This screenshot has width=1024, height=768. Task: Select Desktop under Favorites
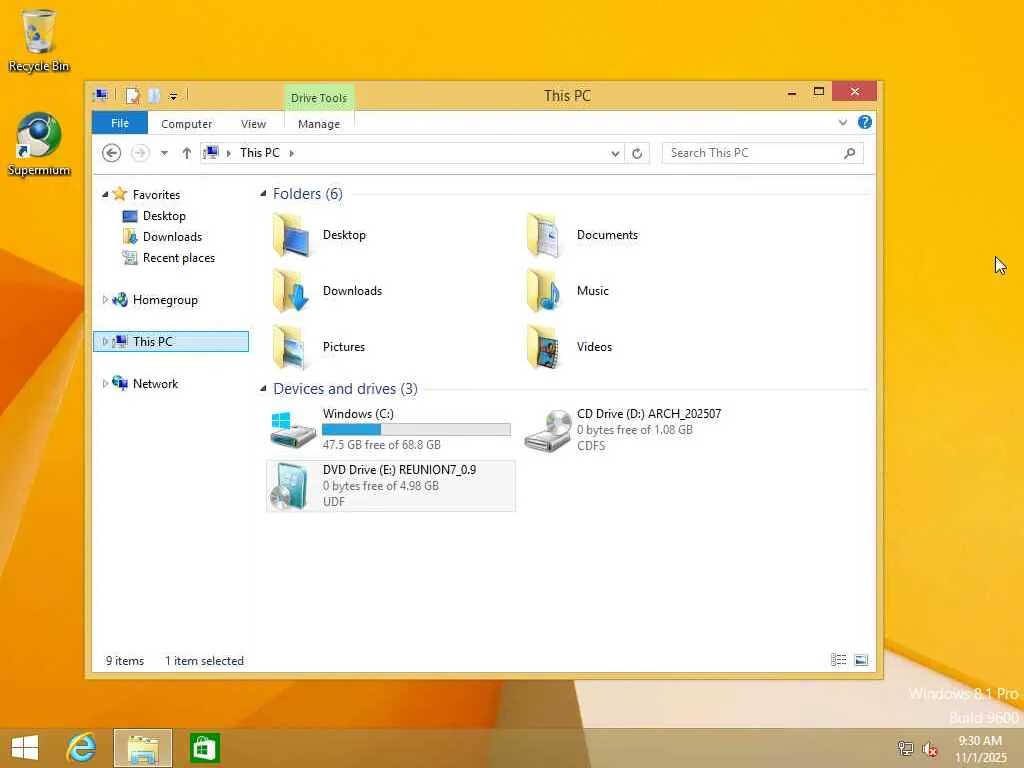coord(164,216)
